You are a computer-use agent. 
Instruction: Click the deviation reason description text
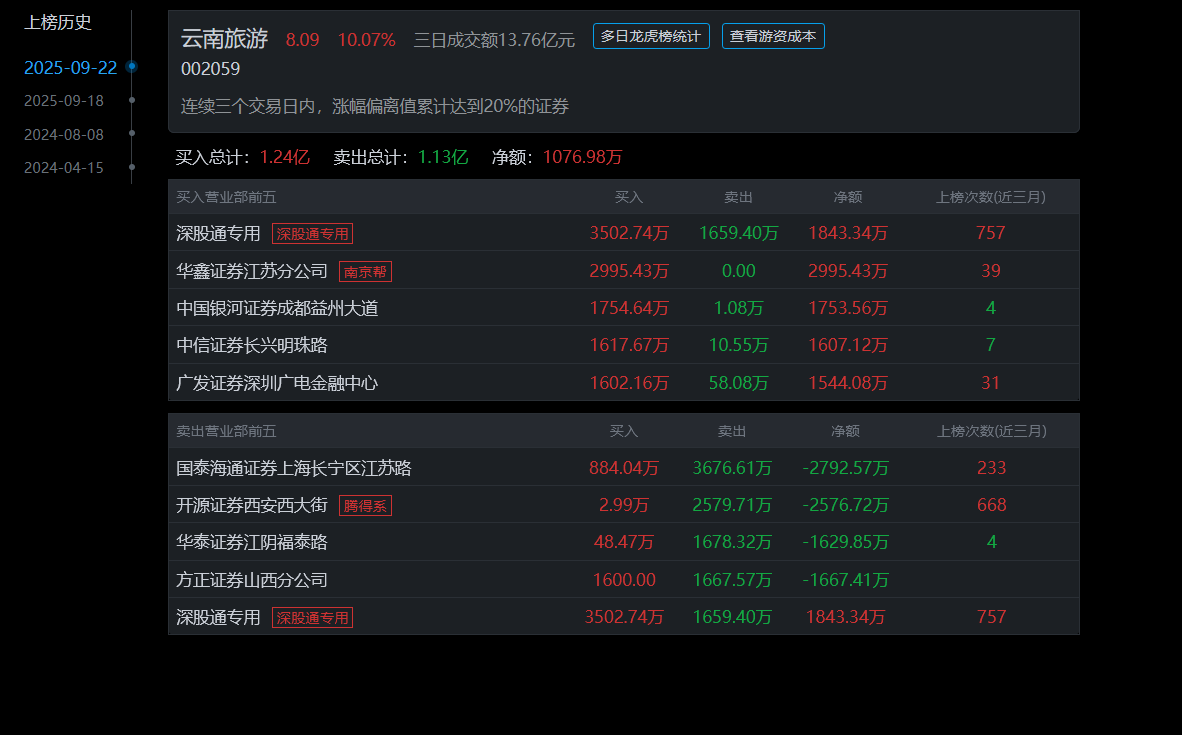click(x=375, y=106)
